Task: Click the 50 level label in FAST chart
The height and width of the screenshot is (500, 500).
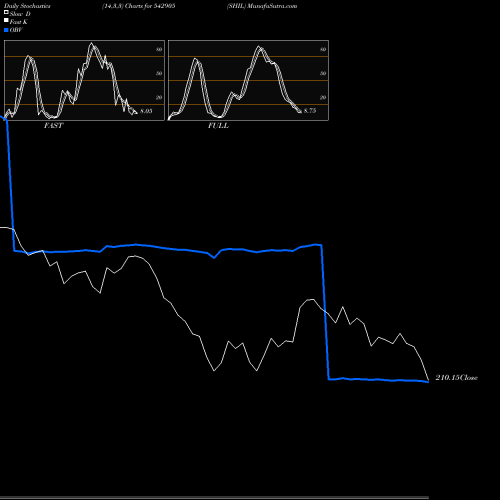Action: [159, 73]
